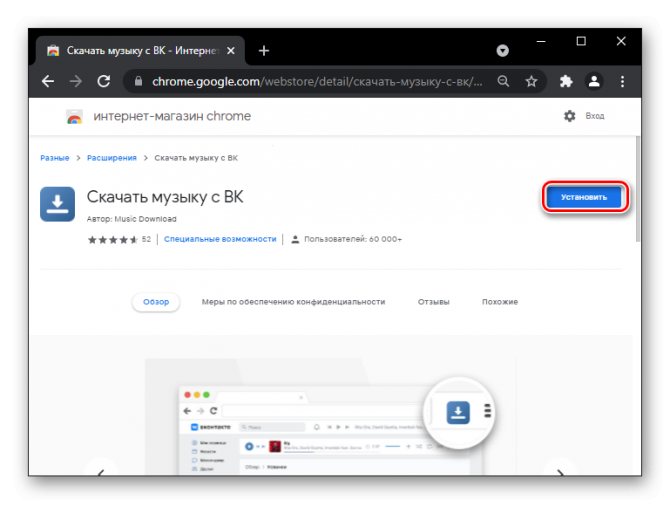Close the 'Скачать музыку с ВК' tab
This screenshot has height=513, width=670.
(231, 51)
